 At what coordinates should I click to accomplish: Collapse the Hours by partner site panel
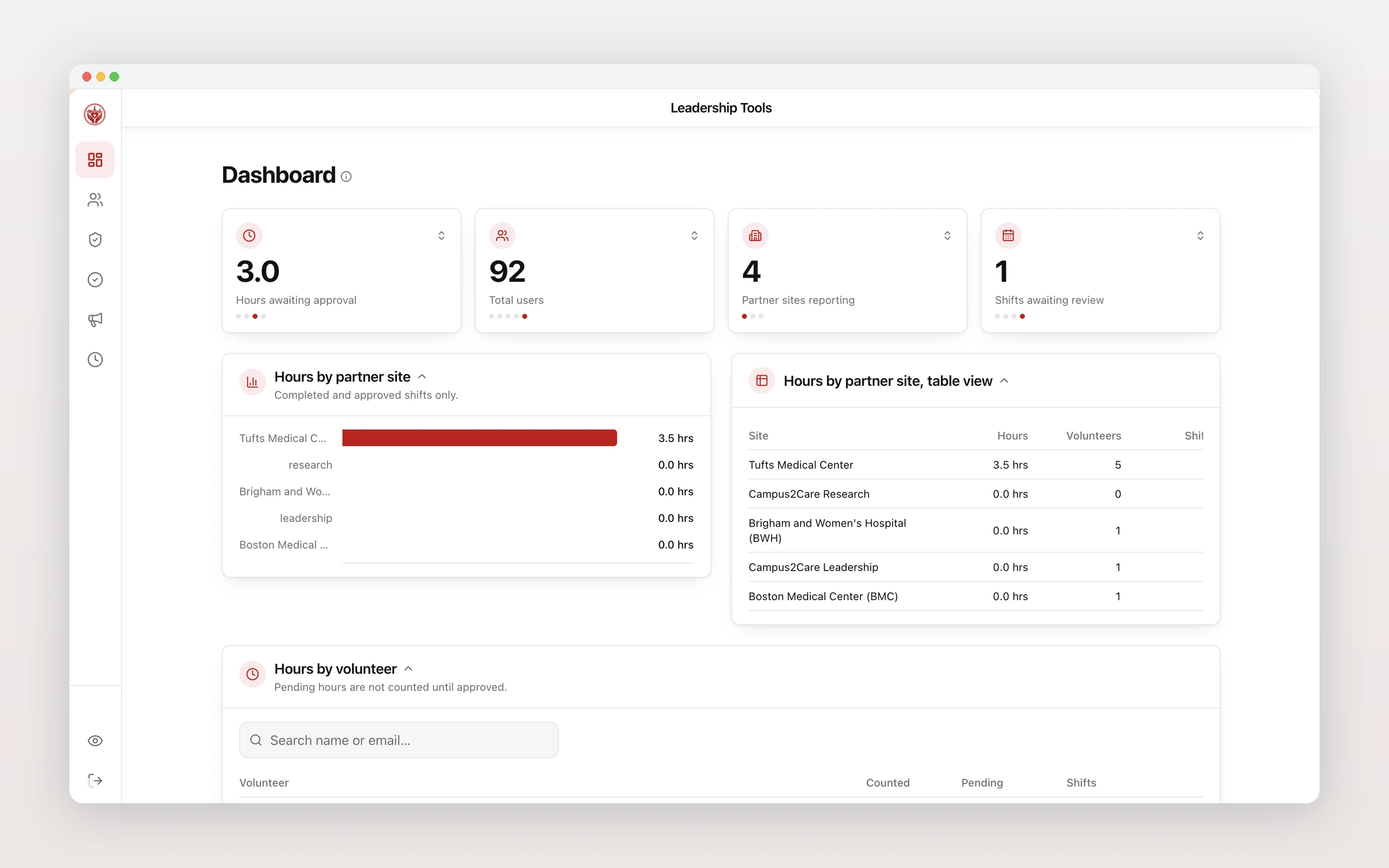[422, 377]
